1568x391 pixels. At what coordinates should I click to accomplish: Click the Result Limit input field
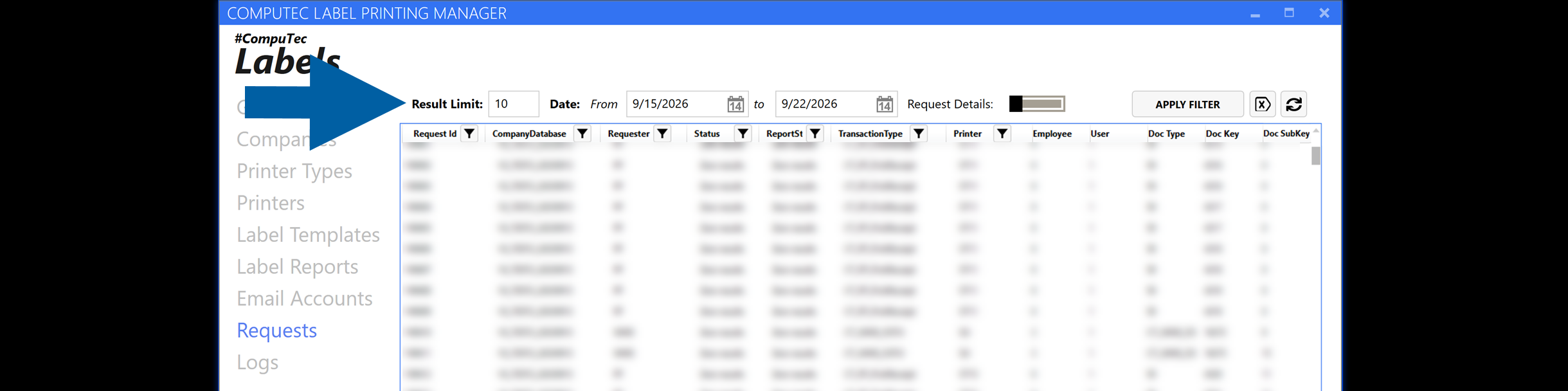coord(514,104)
